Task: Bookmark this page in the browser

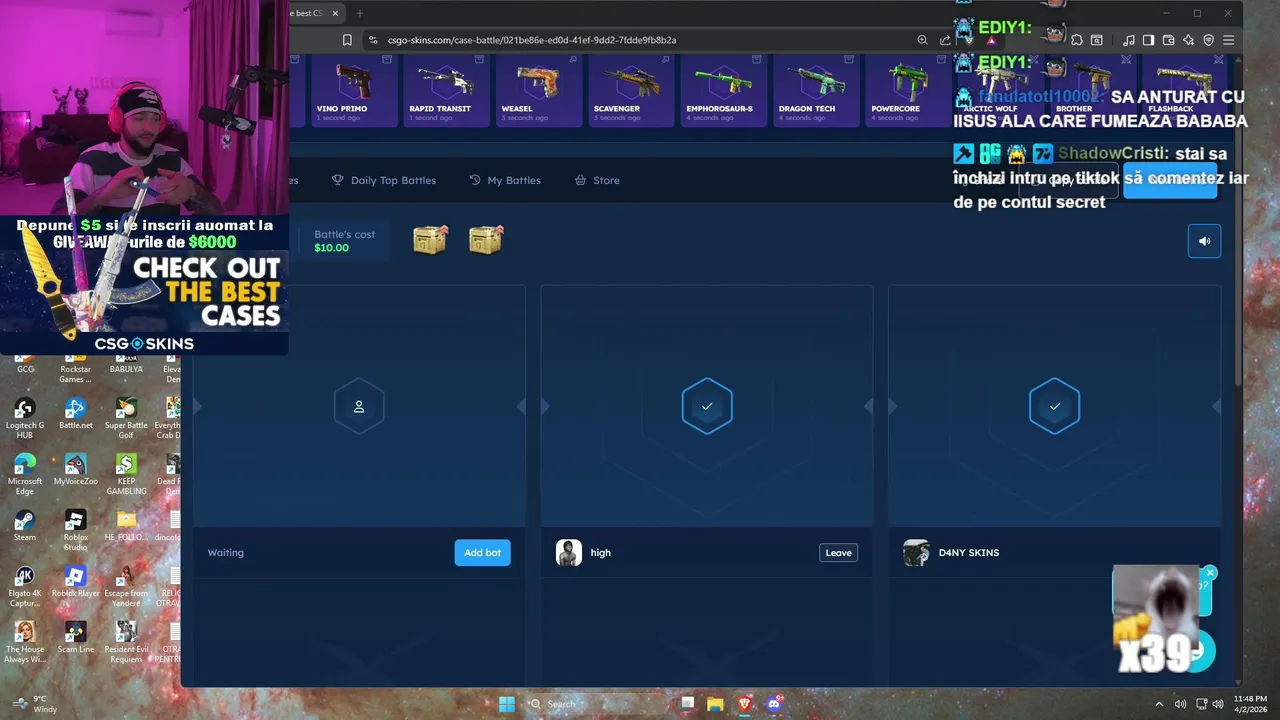Action: (347, 40)
